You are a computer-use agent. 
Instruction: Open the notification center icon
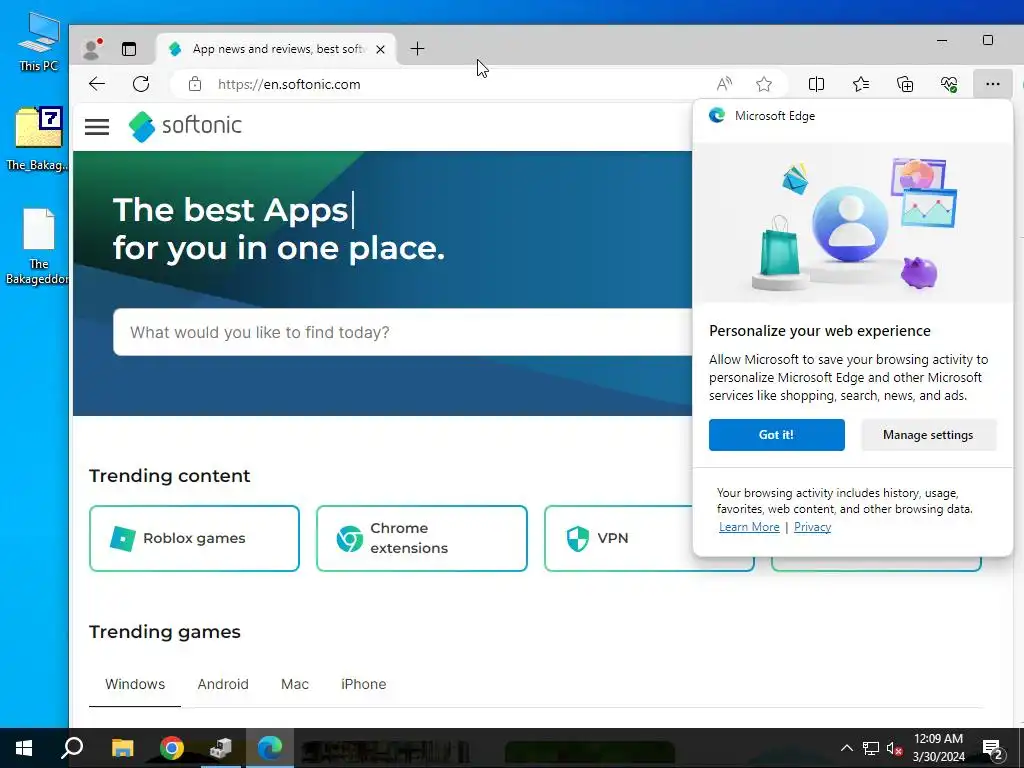coord(993,749)
